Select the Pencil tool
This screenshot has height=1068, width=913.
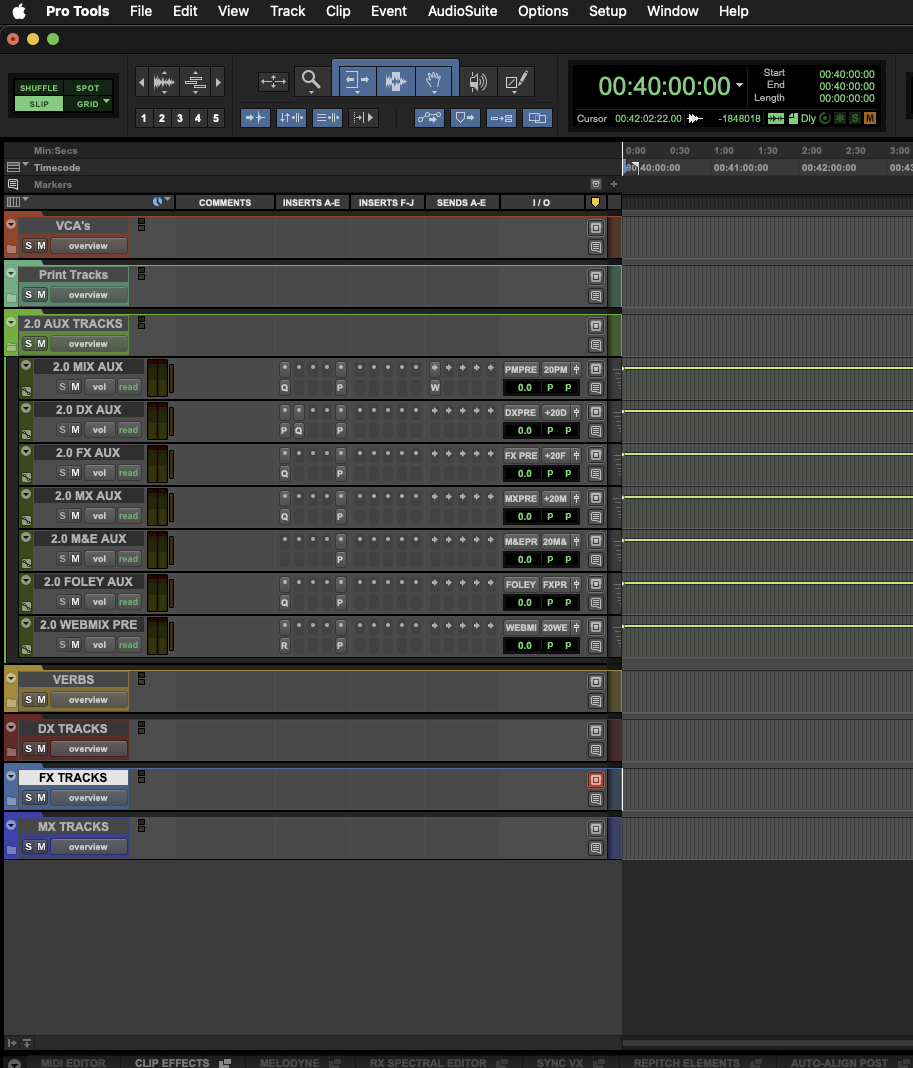point(516,80)
